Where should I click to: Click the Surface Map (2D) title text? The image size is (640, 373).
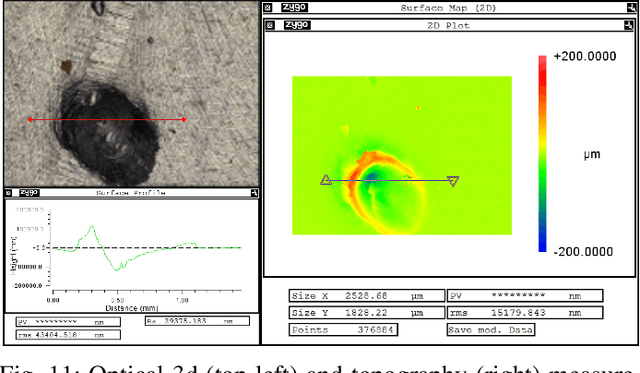coord(448,8)
